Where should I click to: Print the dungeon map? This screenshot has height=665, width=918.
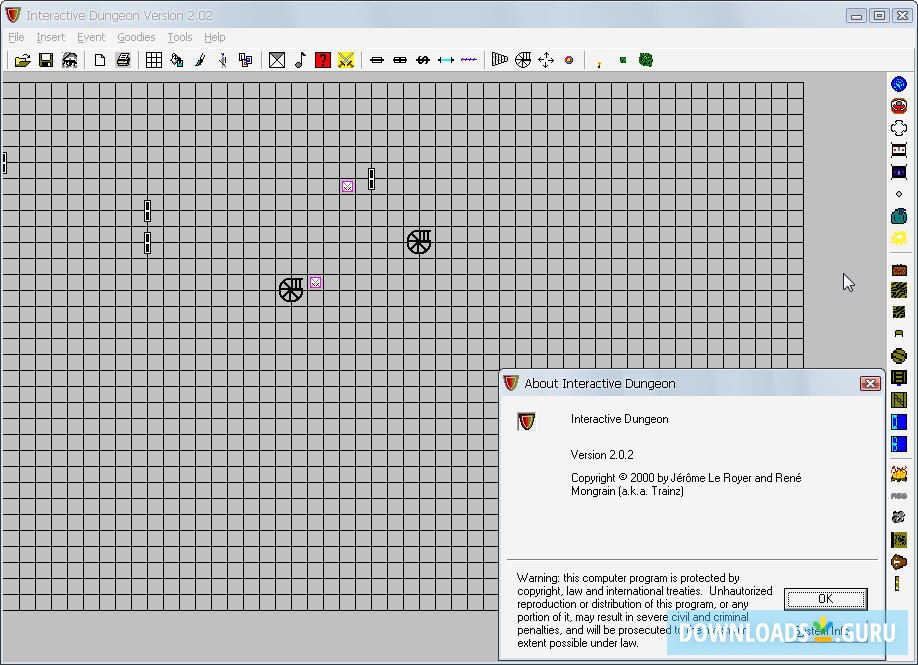pos(123,59)
